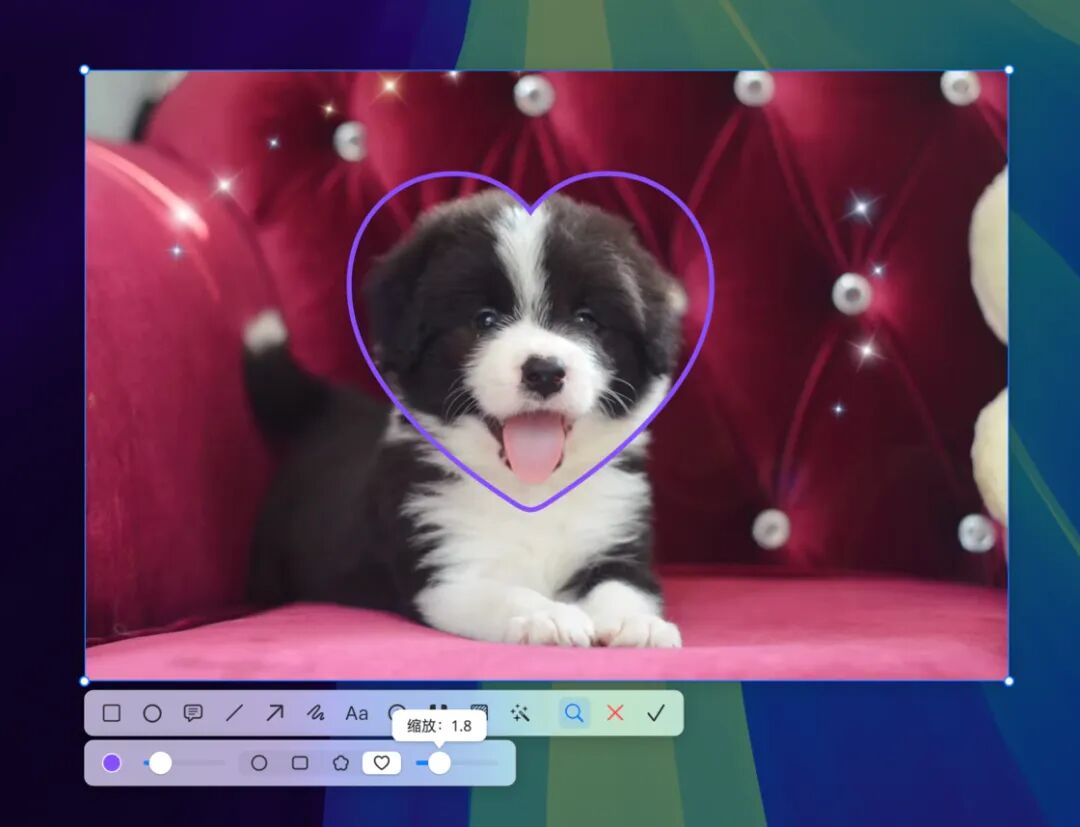The width and height of the screenshot is (1080, 827).
Task: Select the freehand scribble tool
Action: point(315,713)
